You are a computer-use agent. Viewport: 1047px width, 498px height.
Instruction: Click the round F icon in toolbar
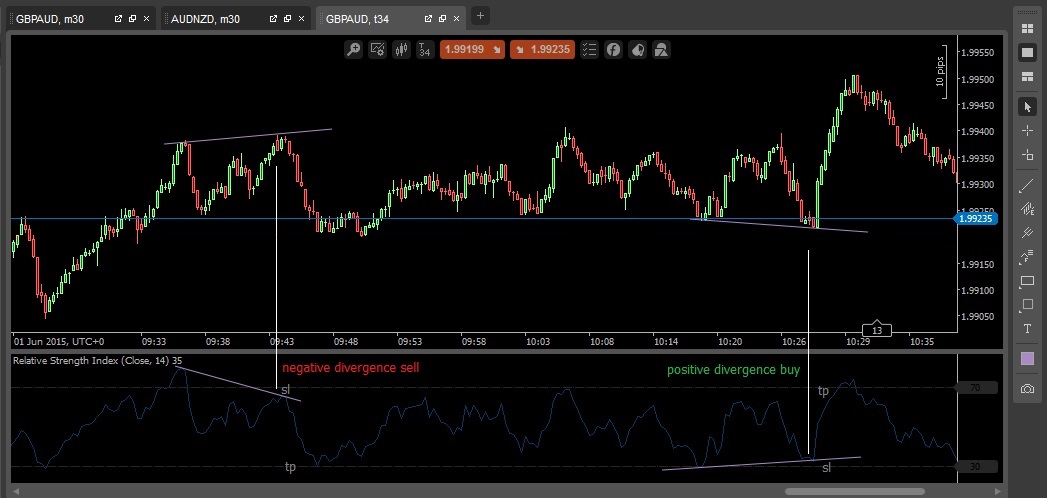click(613, 49)
